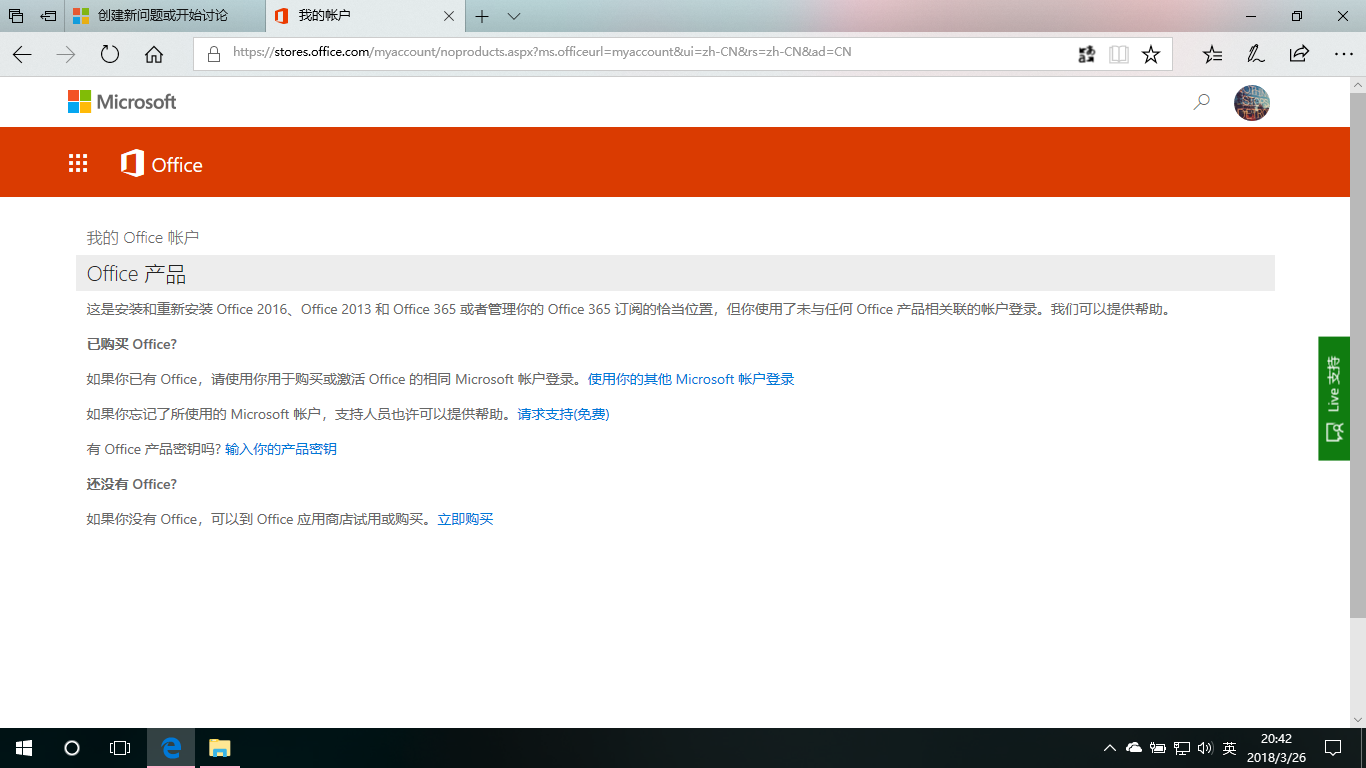Add notes with the pen icon
This screenshot has height=768, width=1366.
(1255, 54)
